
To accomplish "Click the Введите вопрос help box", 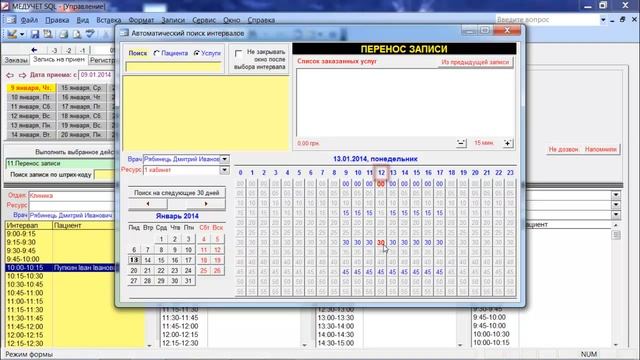I will coord(547,20).
